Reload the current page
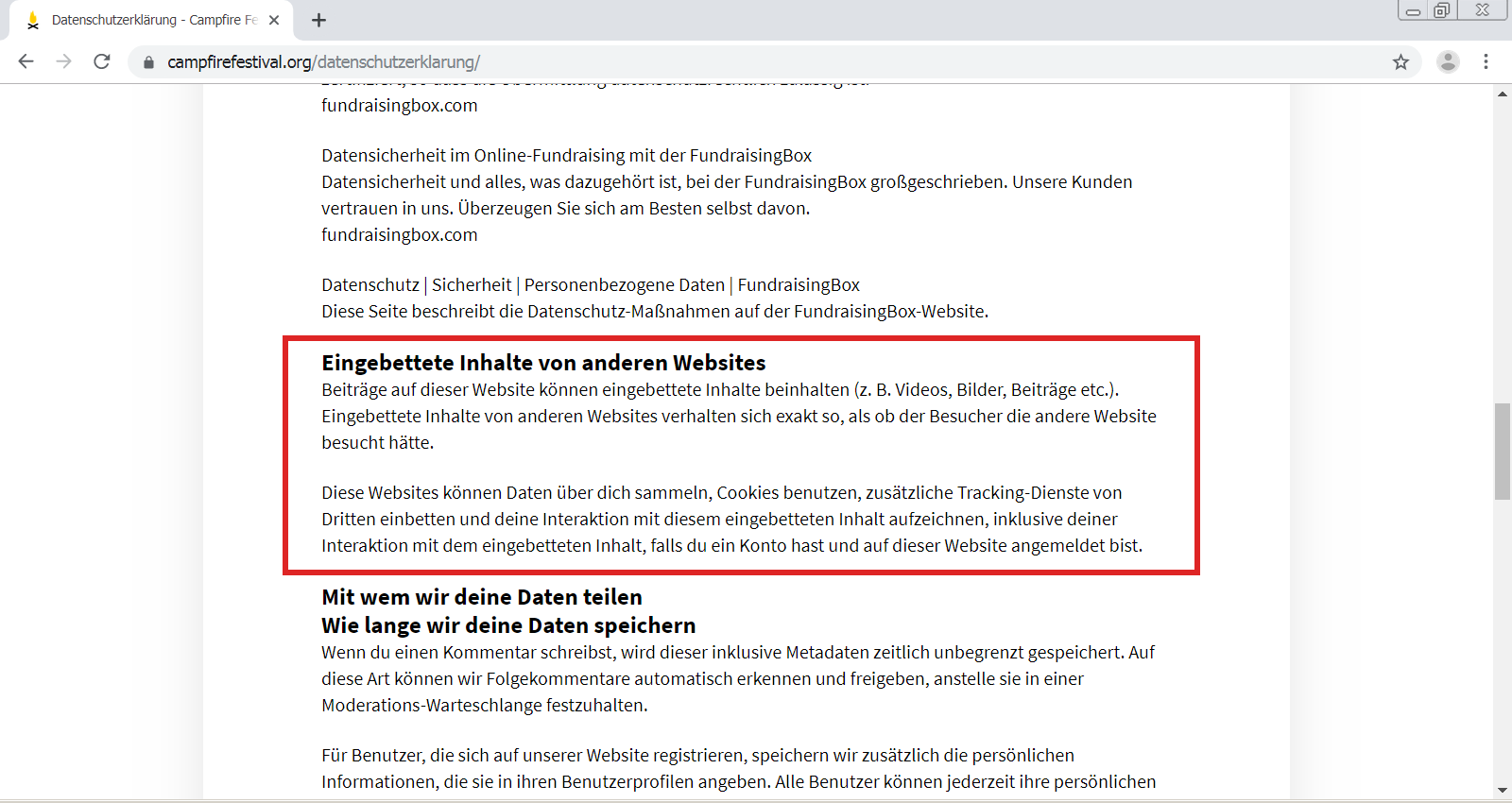Viewport: 1512px width, 803px height. tap(102, 61)
